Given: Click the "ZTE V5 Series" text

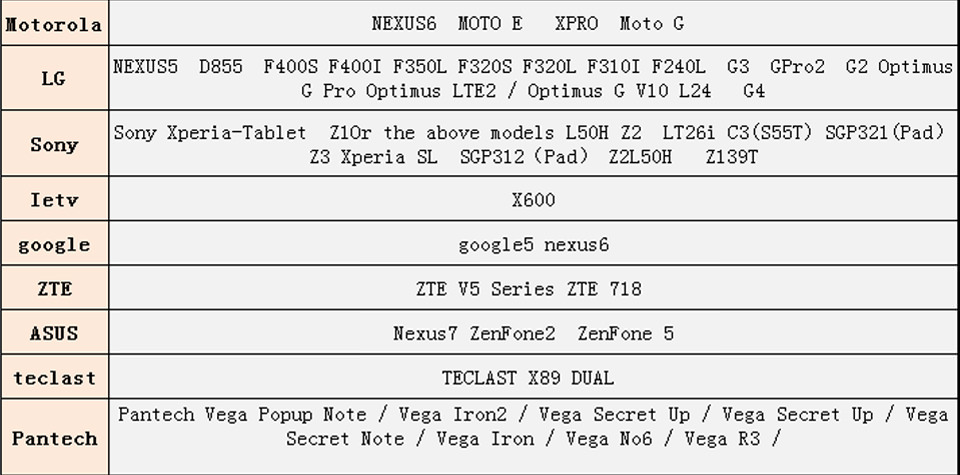Looking at the screenshot, I should click(485, 289).
